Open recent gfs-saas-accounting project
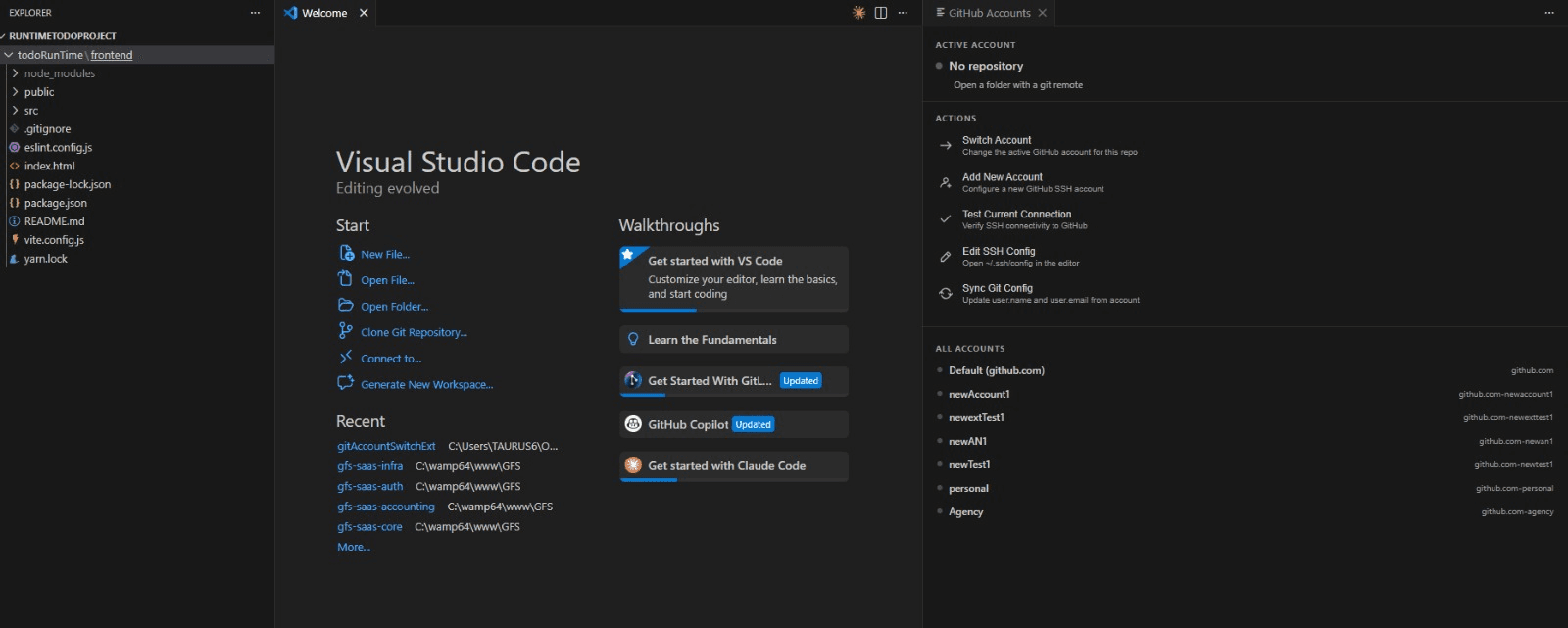 click(x=385, y=507)
